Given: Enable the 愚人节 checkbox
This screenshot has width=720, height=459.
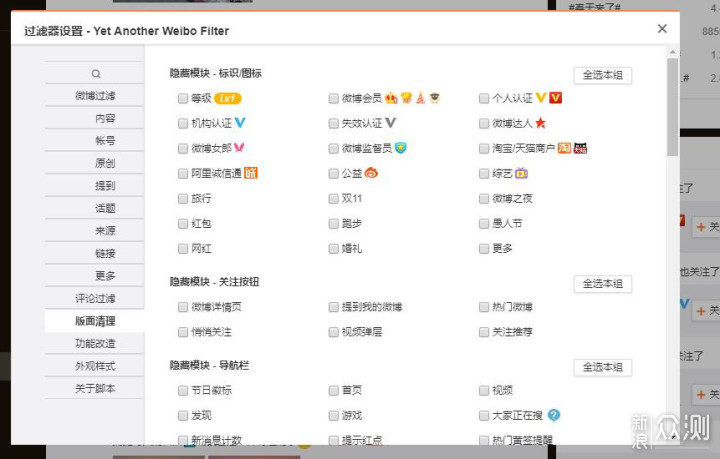Looking at the screenshot, I should [484, 224].
